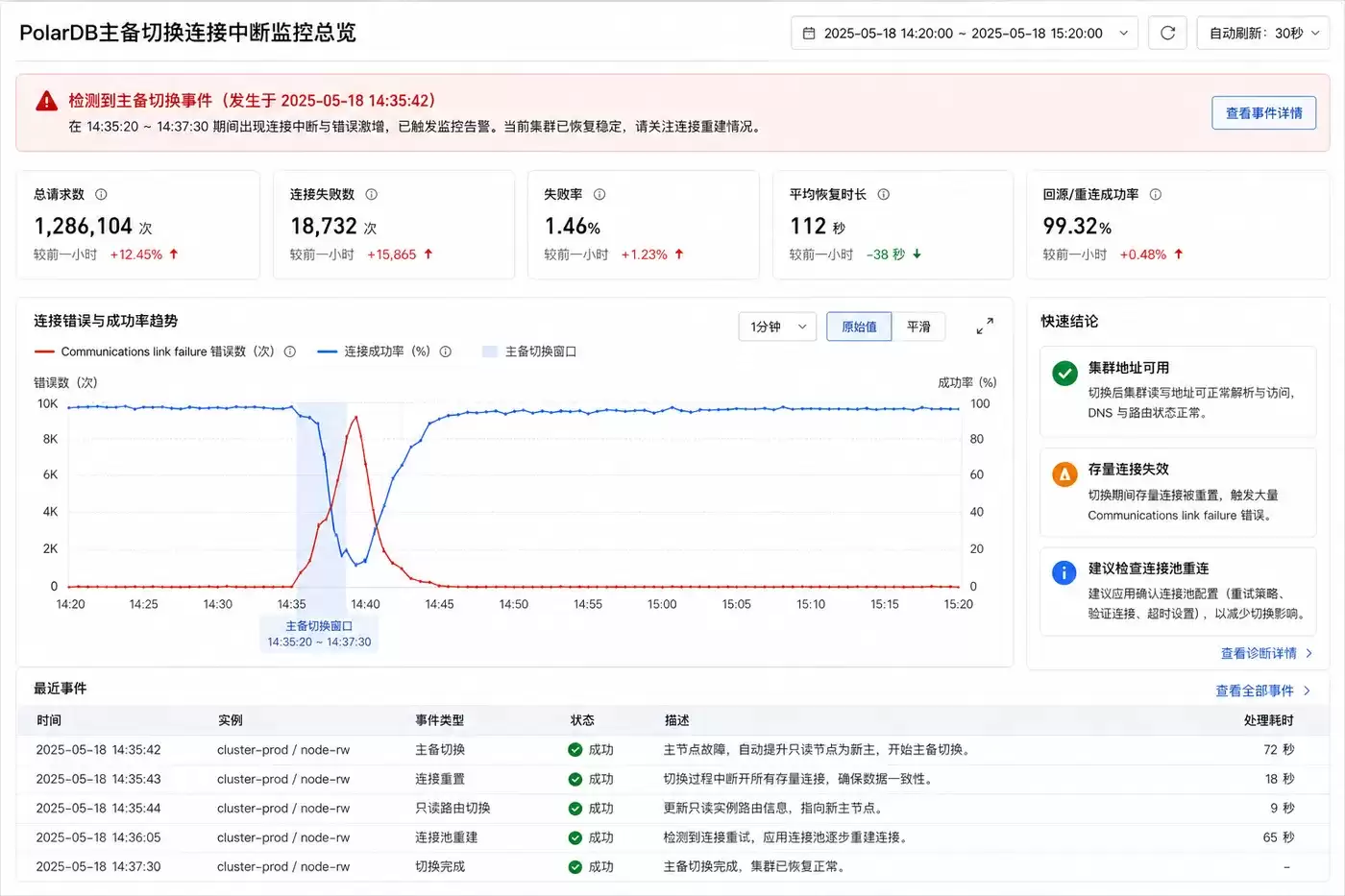The image size is (1345, 896).
Task: Click the 存量连接失效 conclusion title
Action: click(x=1129, y=469)
